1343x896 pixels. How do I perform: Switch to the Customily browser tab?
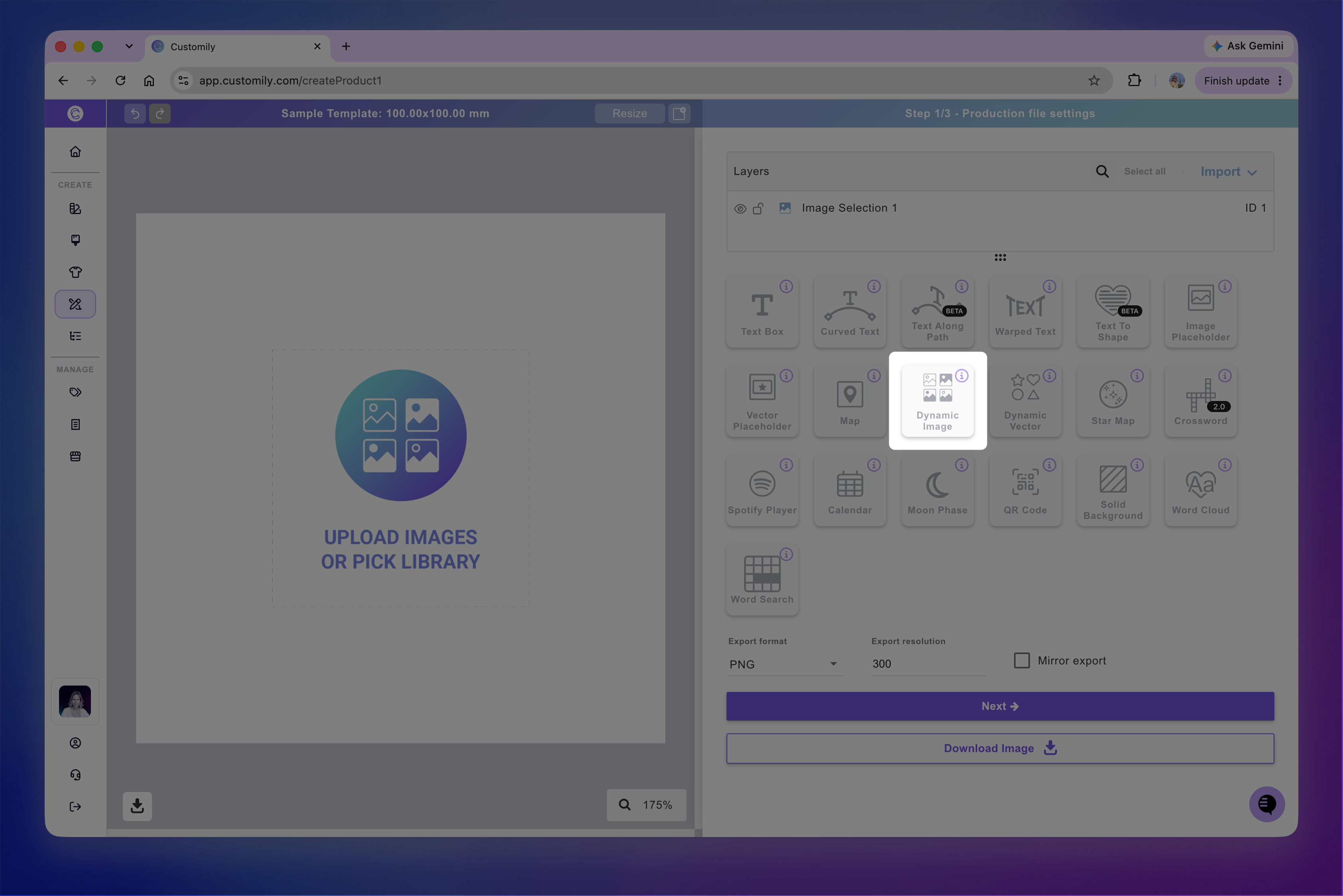(237, 47)
